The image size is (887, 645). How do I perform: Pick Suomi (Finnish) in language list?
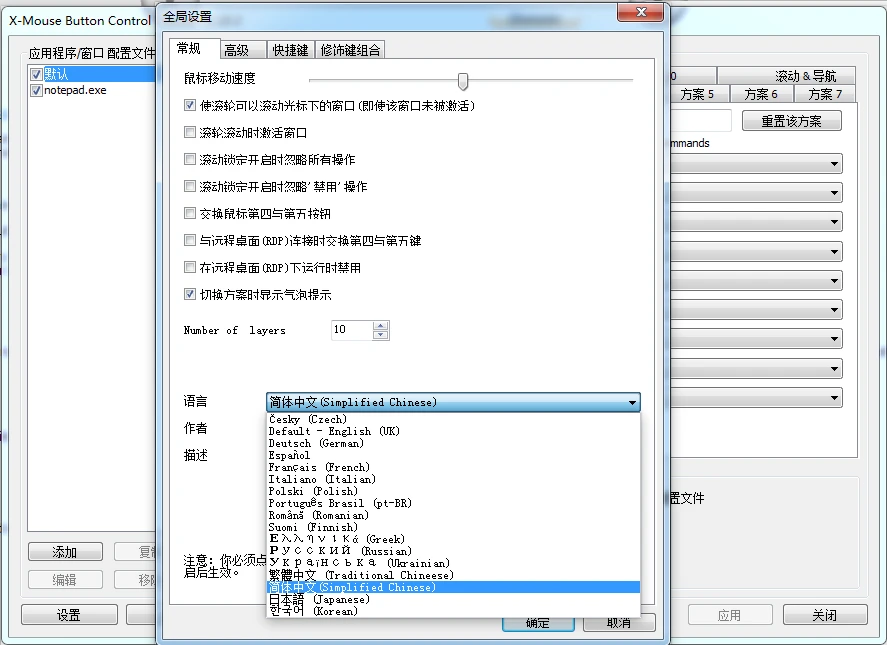[453, 527]
